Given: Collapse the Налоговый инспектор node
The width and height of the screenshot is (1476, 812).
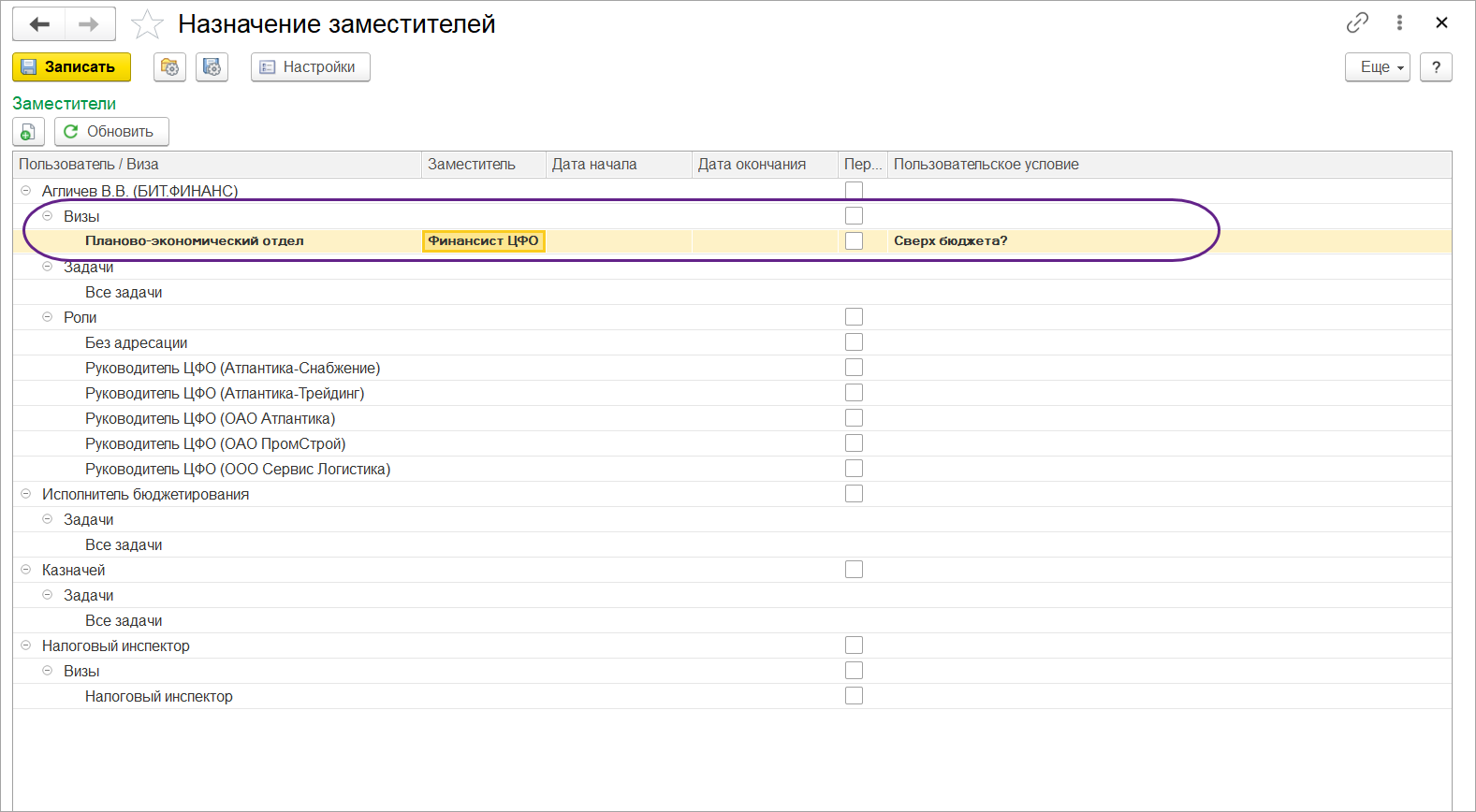Looking at the screenshot, I should (26, 645).
